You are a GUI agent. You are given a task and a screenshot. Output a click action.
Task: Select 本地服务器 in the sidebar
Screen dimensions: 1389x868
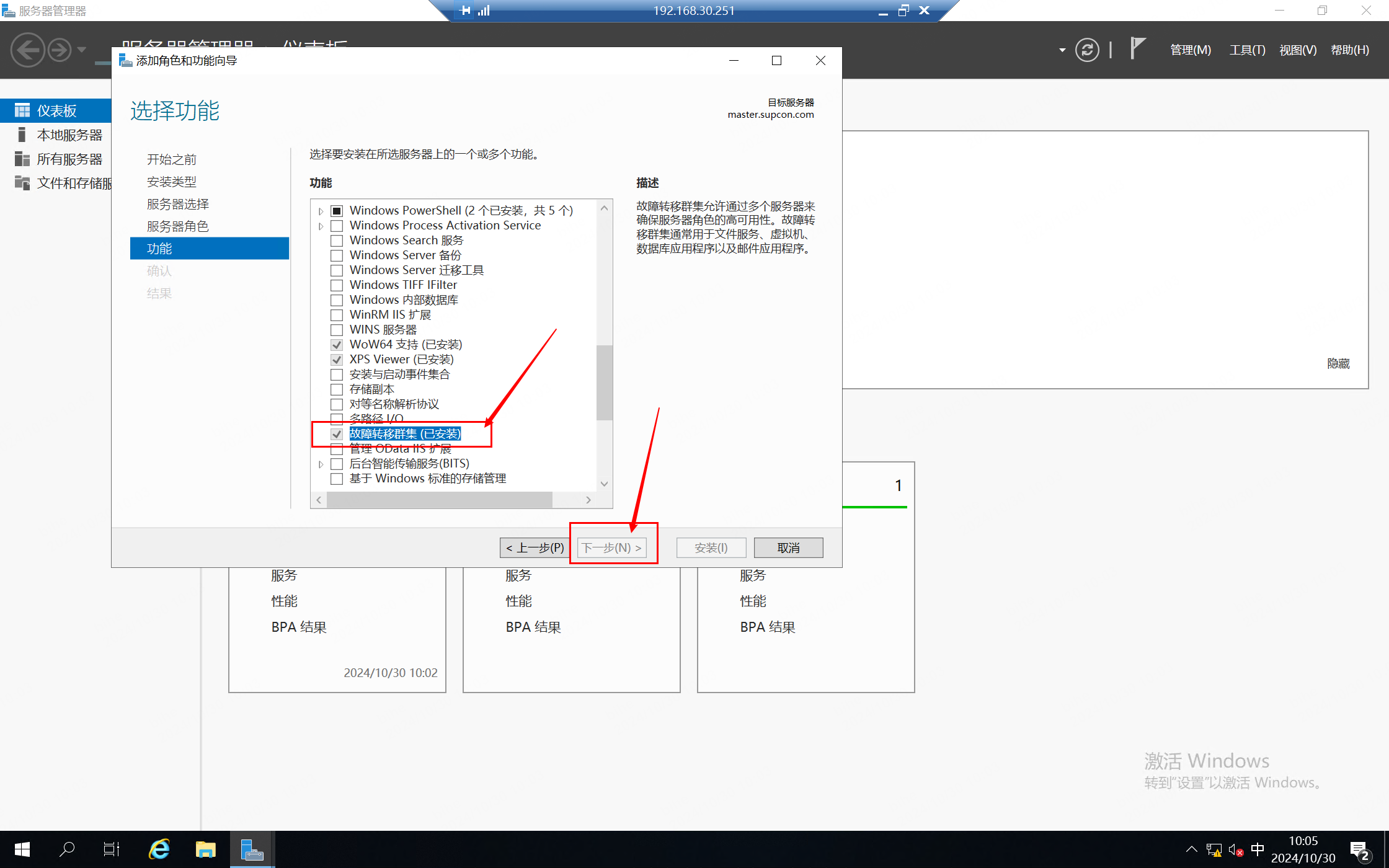69,135
